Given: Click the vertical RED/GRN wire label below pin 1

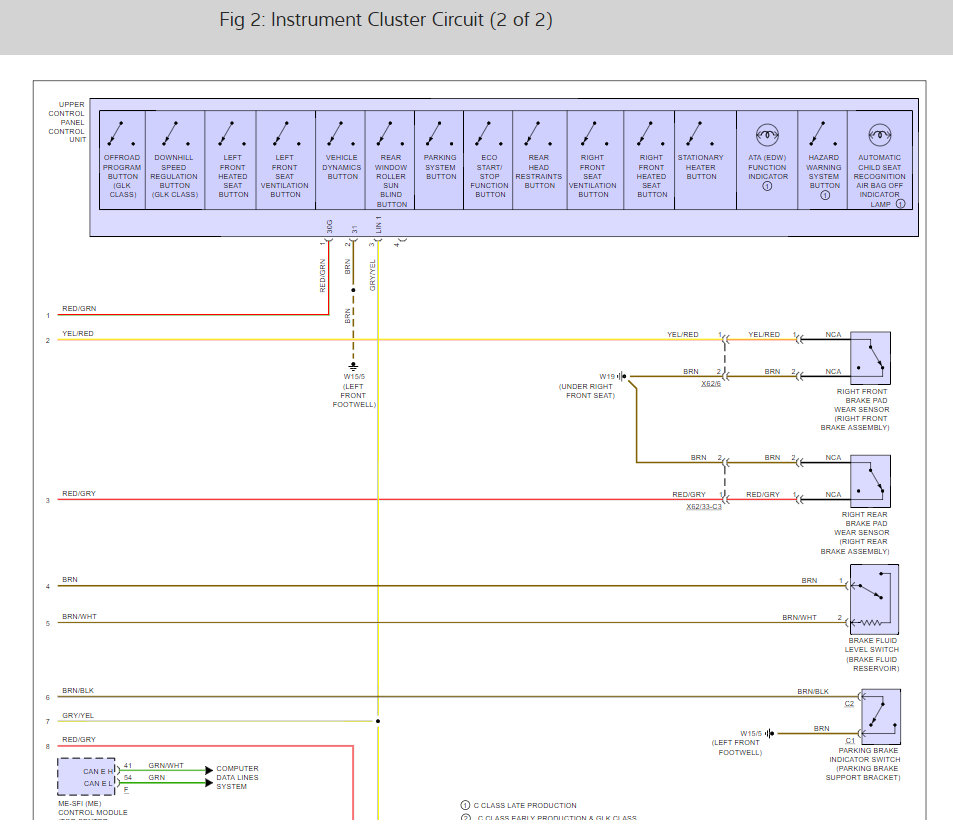Looking at the screenshot, I should 323,275.
